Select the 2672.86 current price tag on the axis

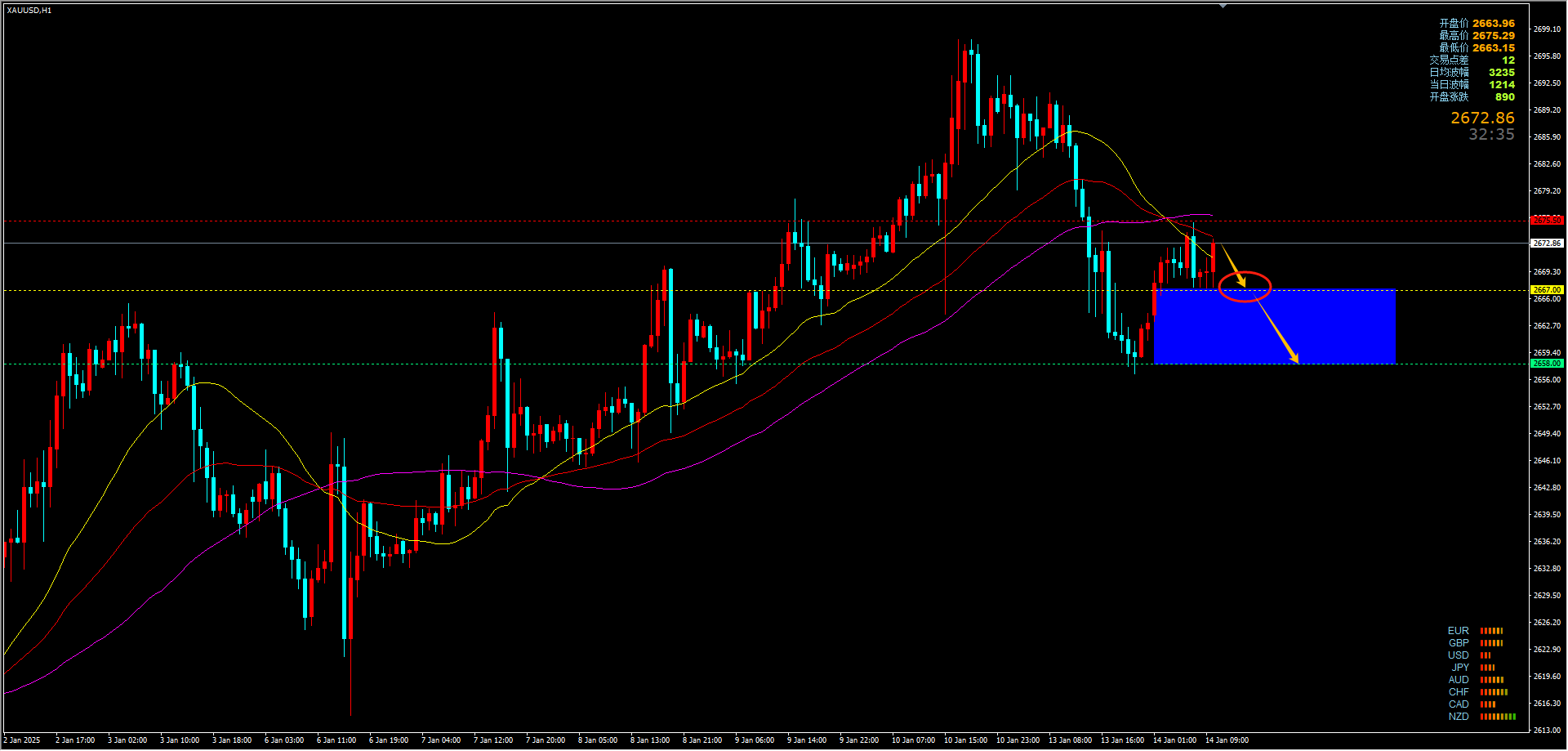[1547, 244]
